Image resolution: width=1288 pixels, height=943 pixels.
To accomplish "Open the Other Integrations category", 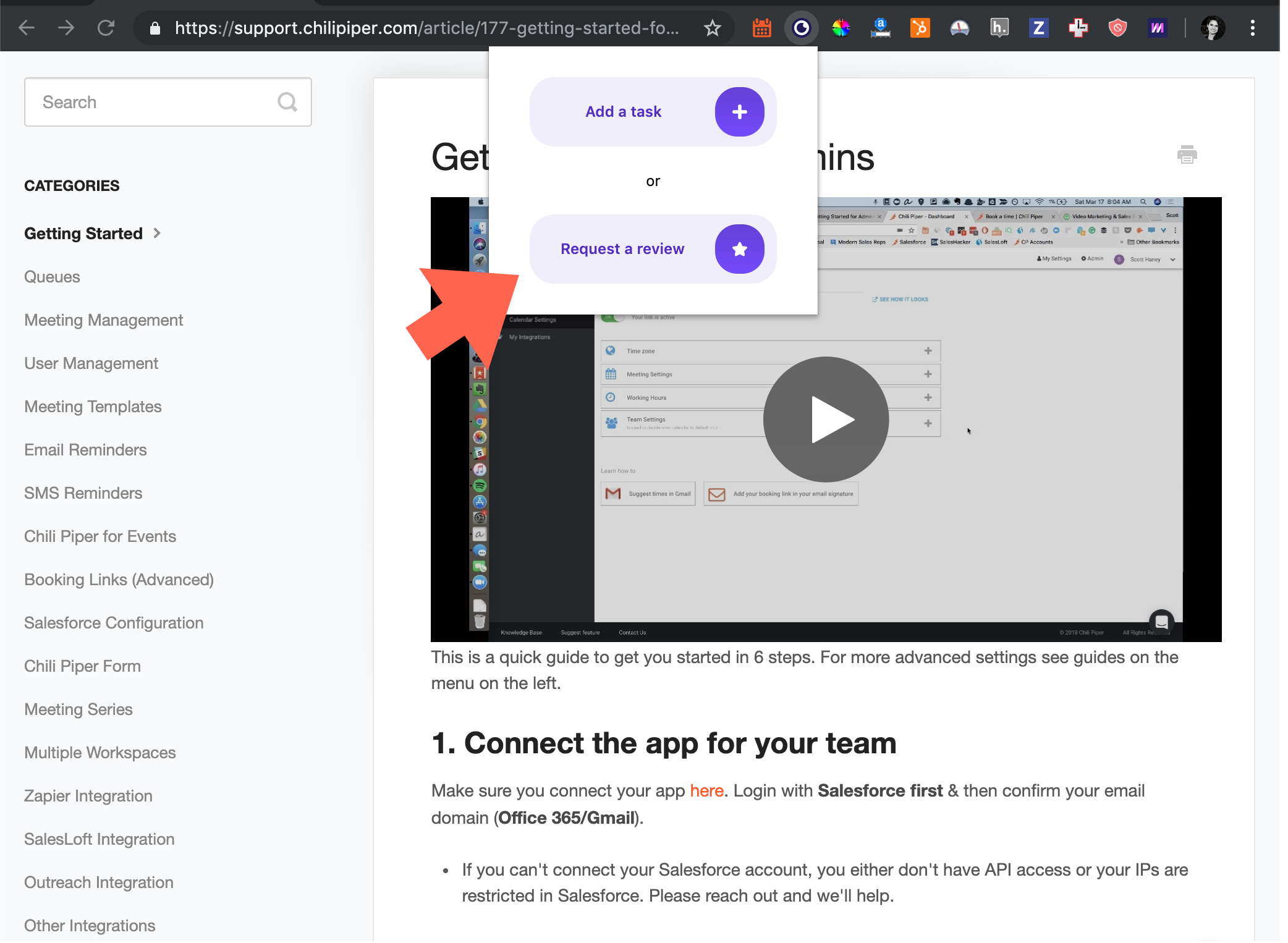I will point(90,926).
